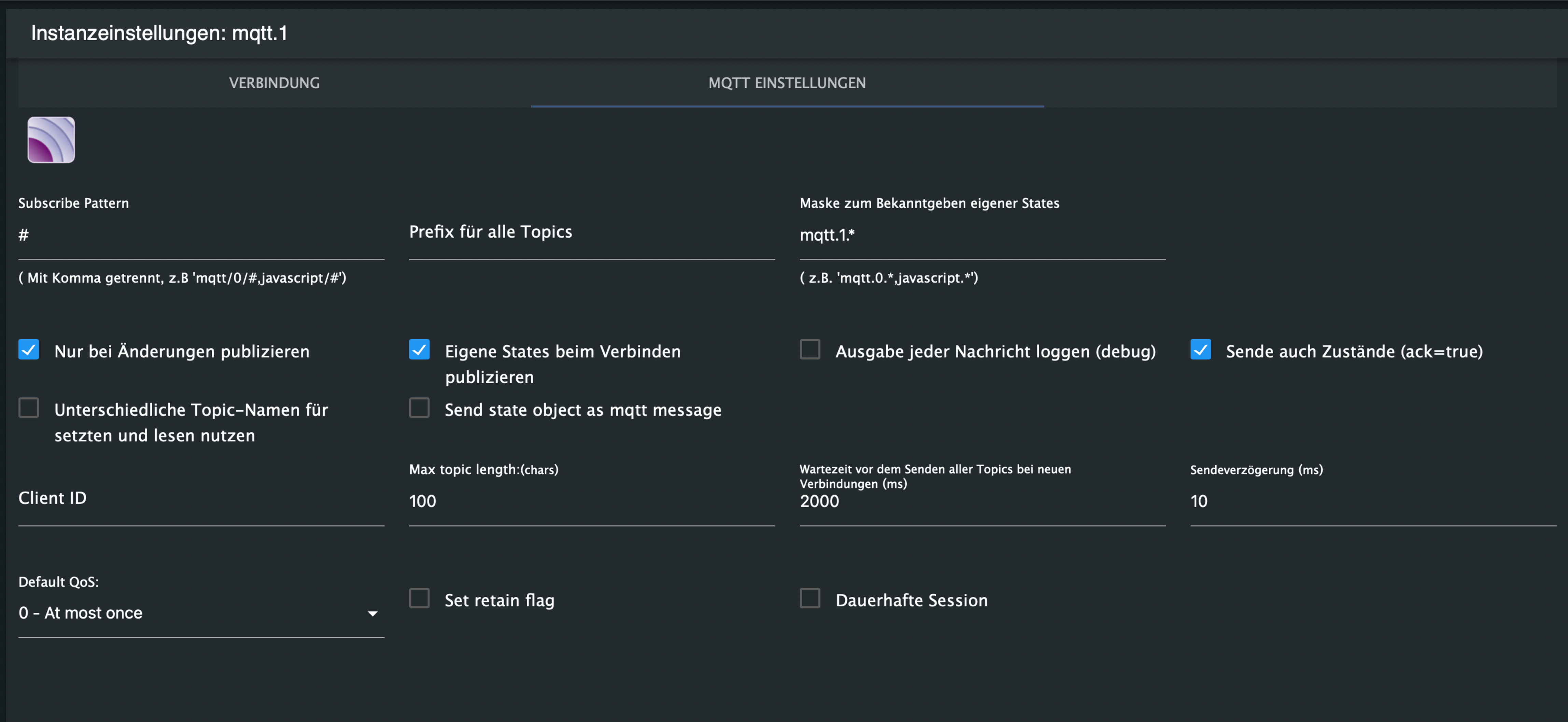Enable Send state object as mqtt message
The image size is (1568, 722).
point(419,408)
